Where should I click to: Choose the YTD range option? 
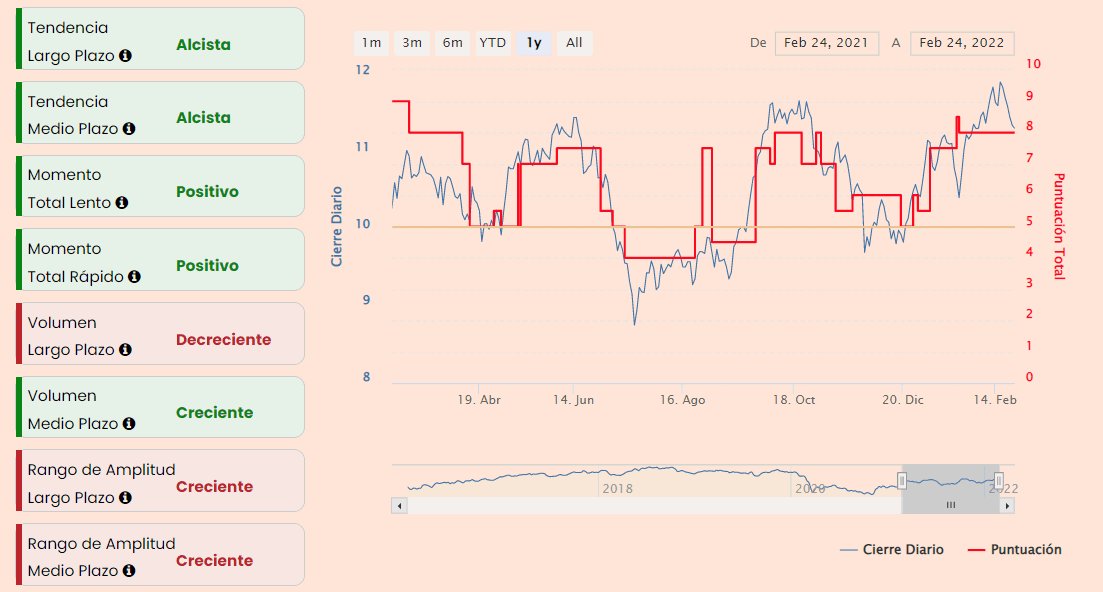(492, 43)
